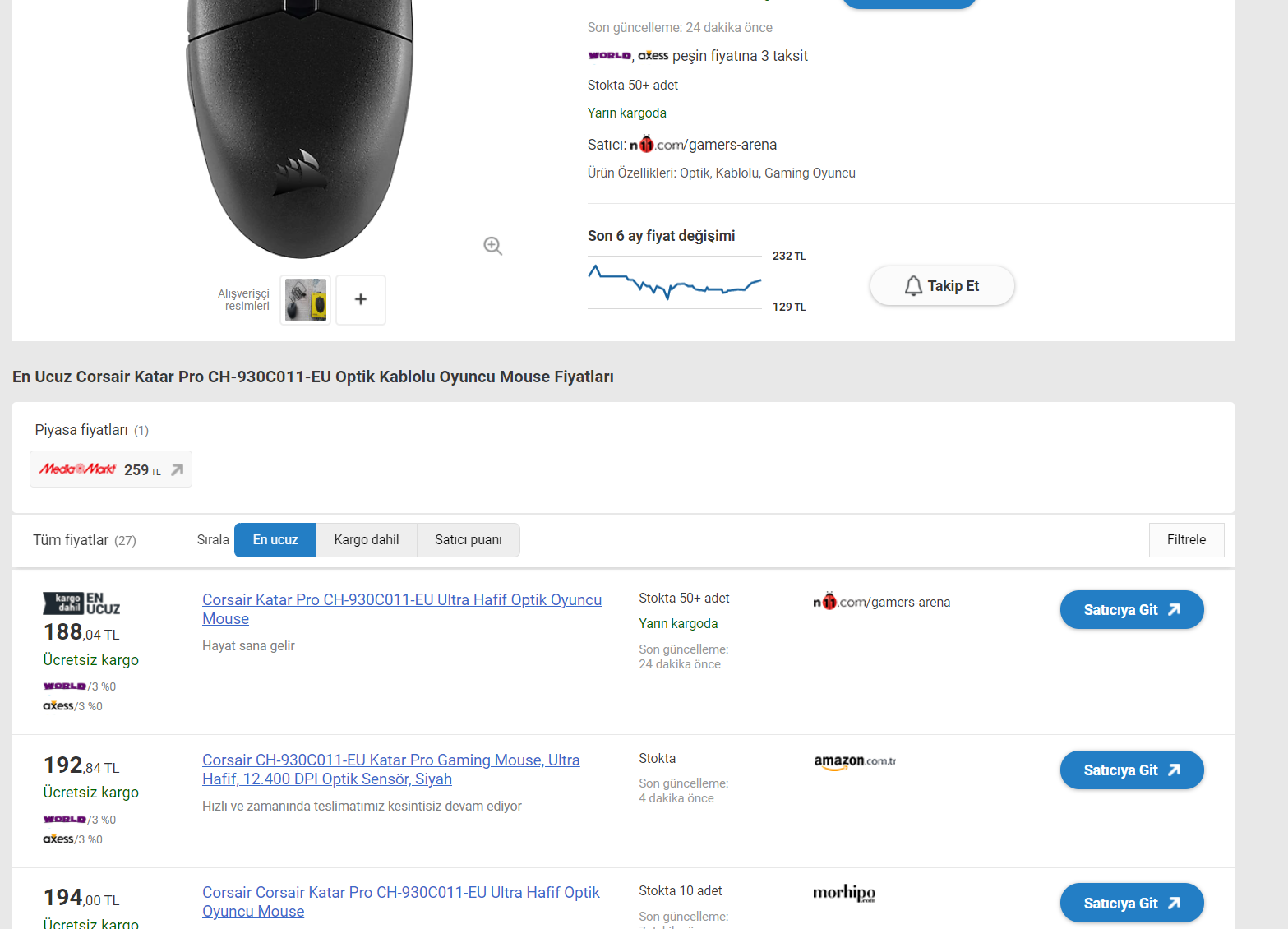The width and height of the screenshot is (1288, 929).
Task: Click the magnifier zoom icon on product image
Action: (x=493, y=246)
